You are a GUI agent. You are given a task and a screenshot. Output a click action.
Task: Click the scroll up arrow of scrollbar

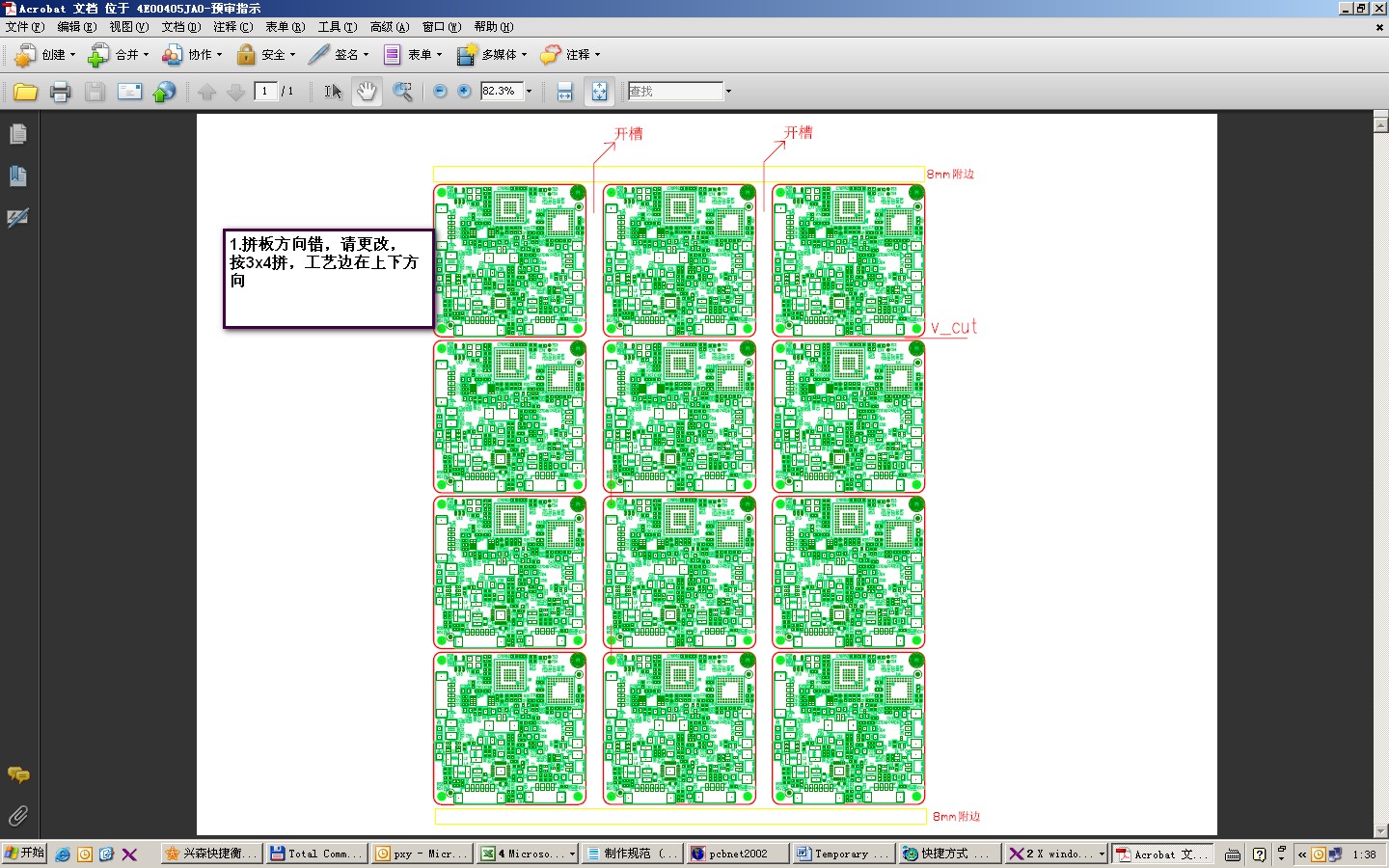pos(1380,124)
